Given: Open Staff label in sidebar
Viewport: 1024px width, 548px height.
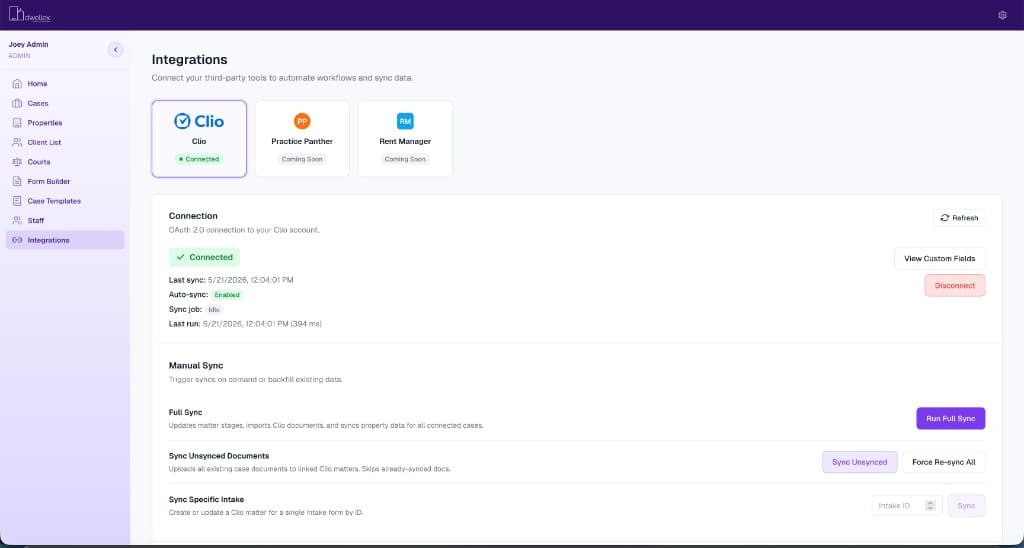Looking at the screenshot, I should tap(36, 221).
